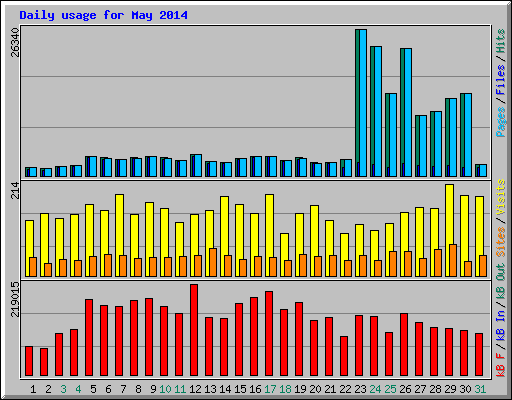Click green weekend day label 11

coord(180,389)
